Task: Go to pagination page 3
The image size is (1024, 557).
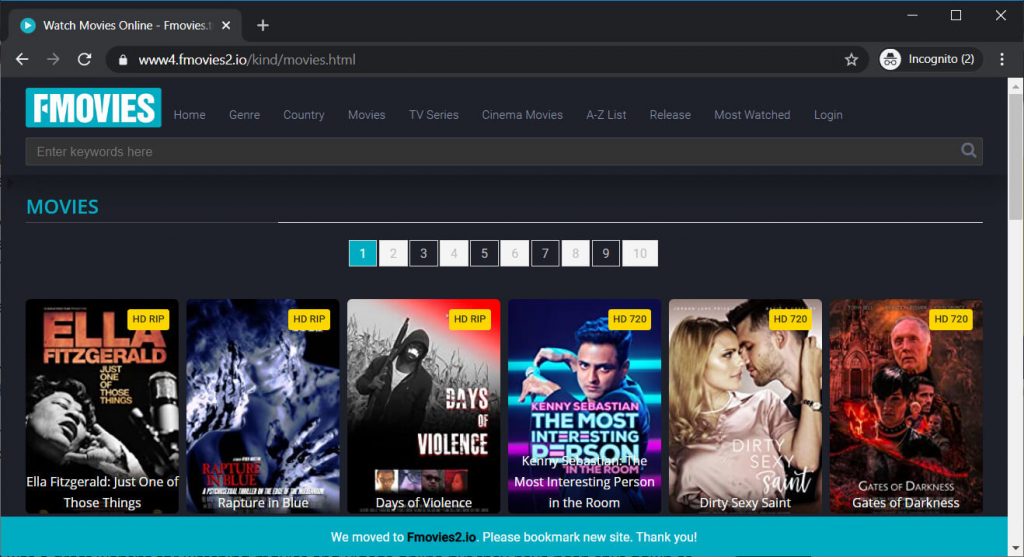Action: pos(423,253)
